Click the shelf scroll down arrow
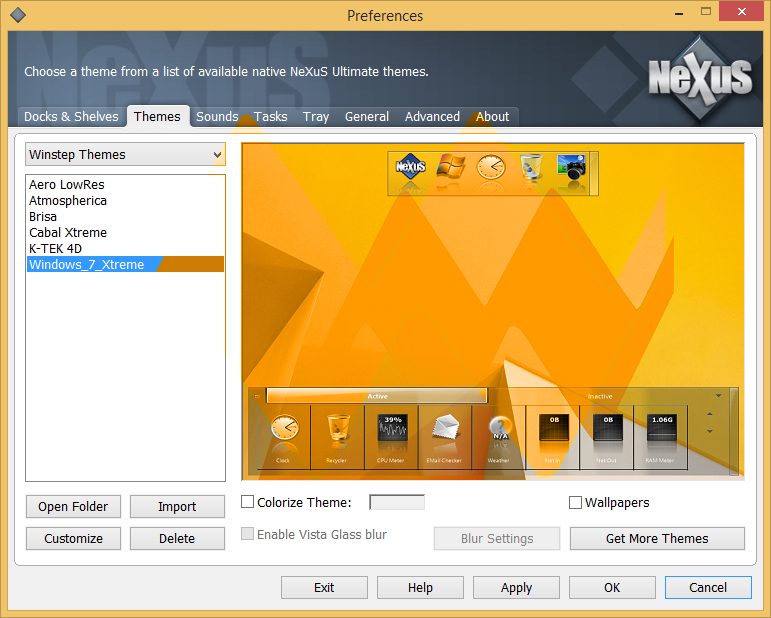 pyautogui.click(x=710, y=431)
